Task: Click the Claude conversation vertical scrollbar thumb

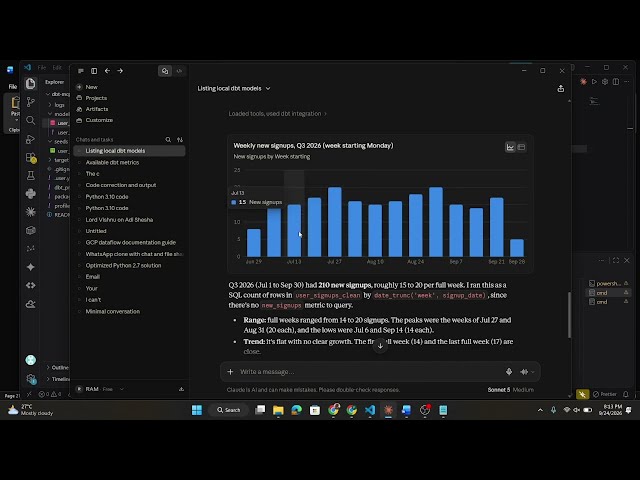Action: [x=569, y=315]
